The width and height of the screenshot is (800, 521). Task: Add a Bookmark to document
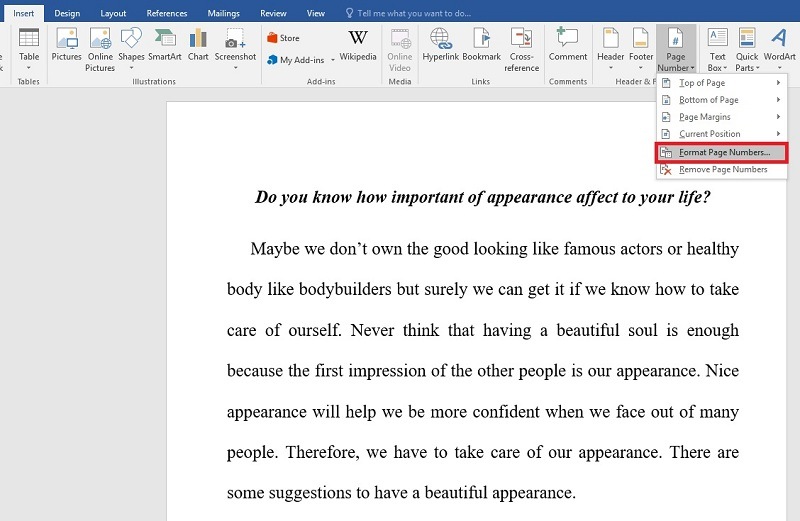click(481, 45)
